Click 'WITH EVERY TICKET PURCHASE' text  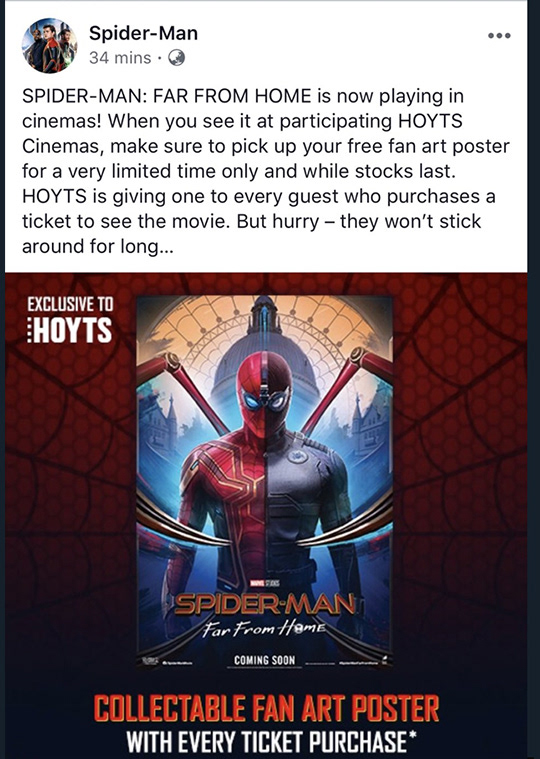[x=270, y=742]
